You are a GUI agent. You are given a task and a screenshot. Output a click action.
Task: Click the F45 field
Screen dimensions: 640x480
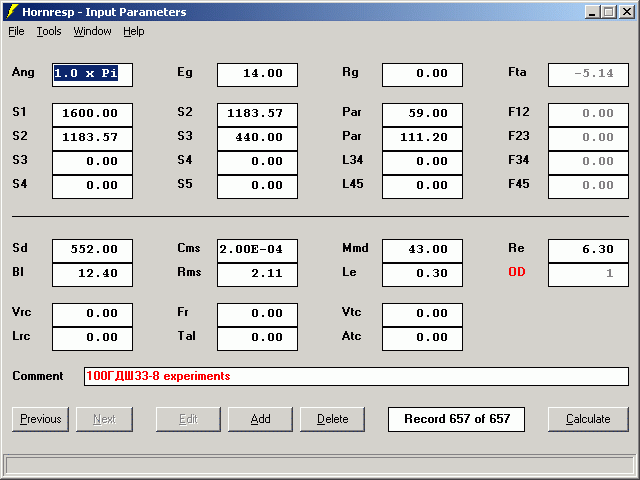pyautogui.click(x=588, y=187)
